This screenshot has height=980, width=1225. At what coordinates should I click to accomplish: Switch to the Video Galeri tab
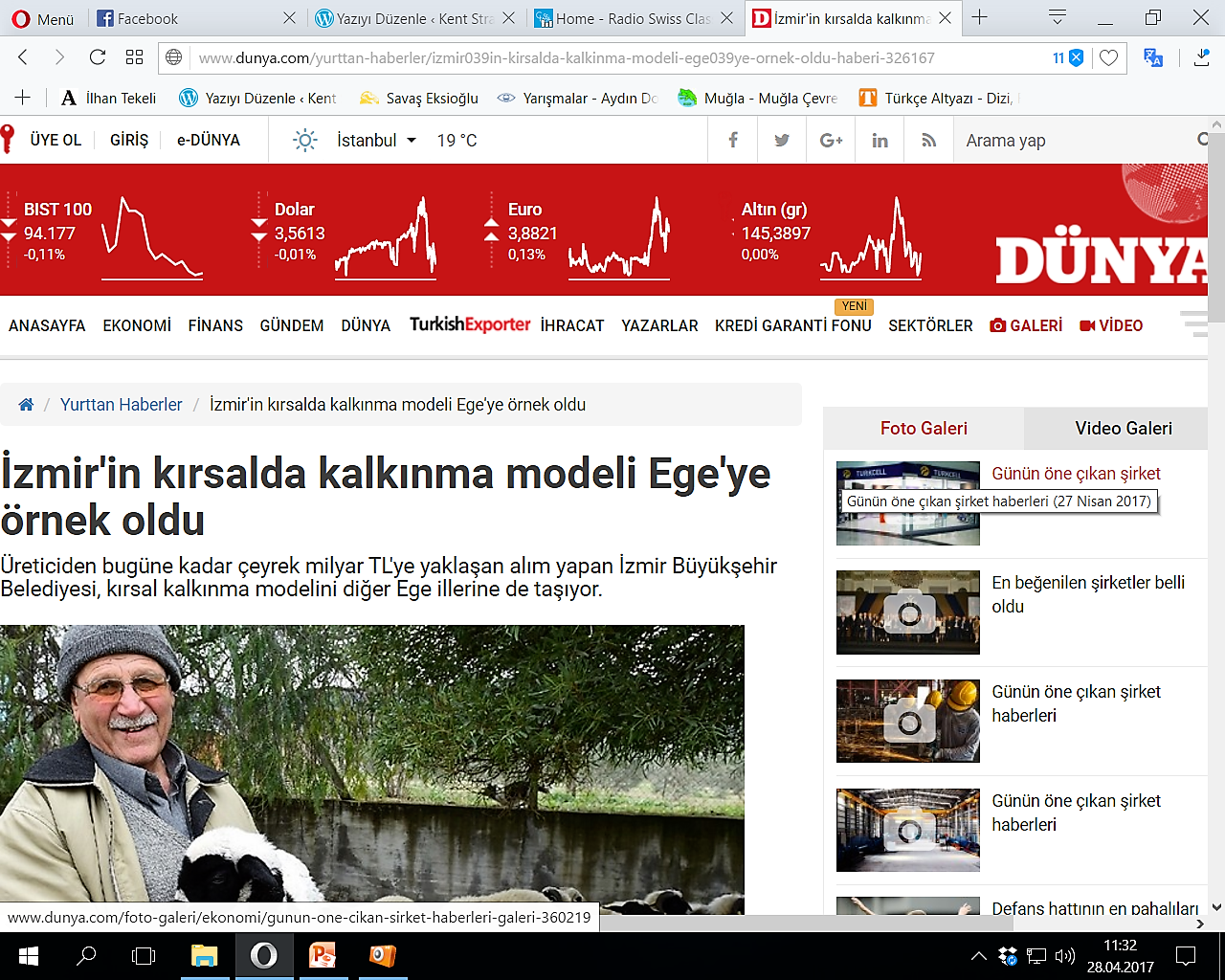coord(1123,429)
